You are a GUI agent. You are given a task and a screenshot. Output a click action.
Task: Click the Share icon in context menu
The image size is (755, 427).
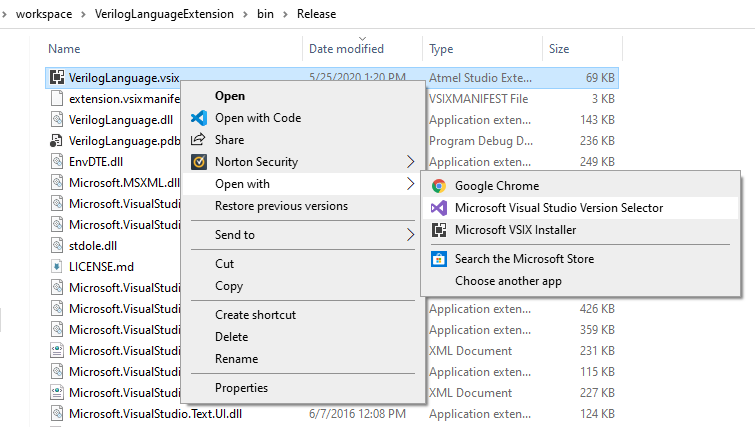coord(198,140)
